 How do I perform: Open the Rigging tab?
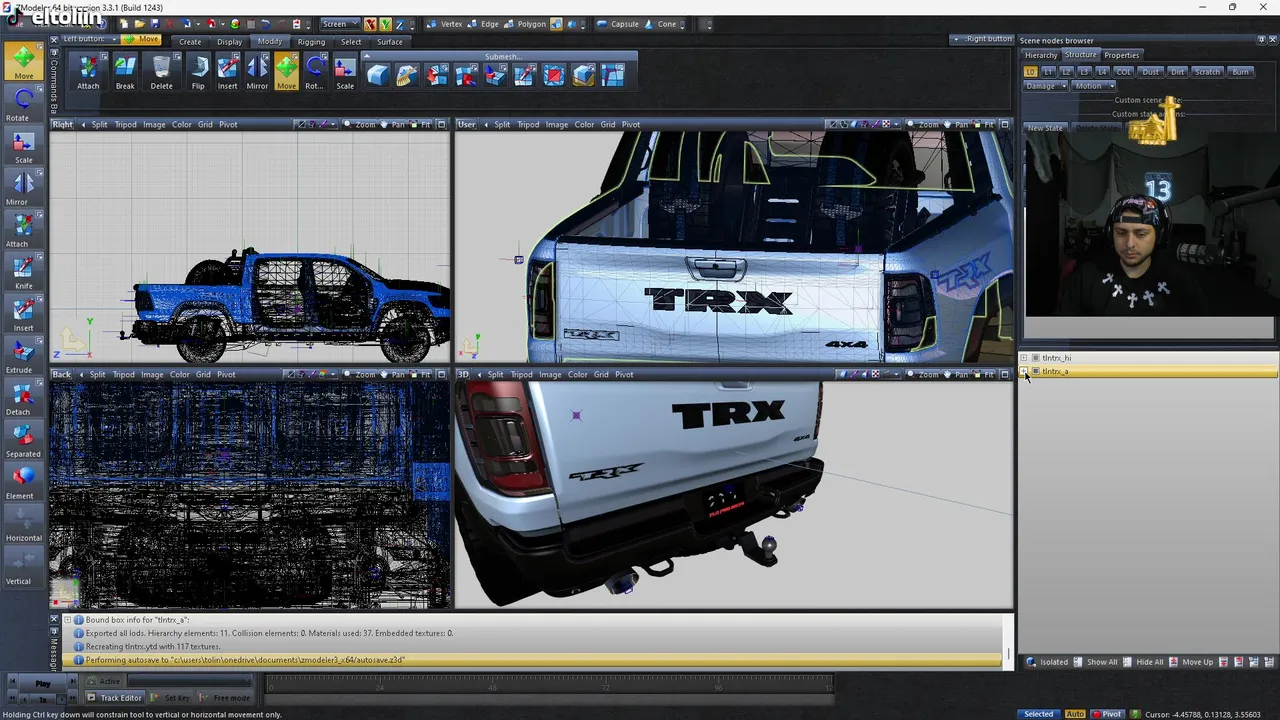[311, 42]
